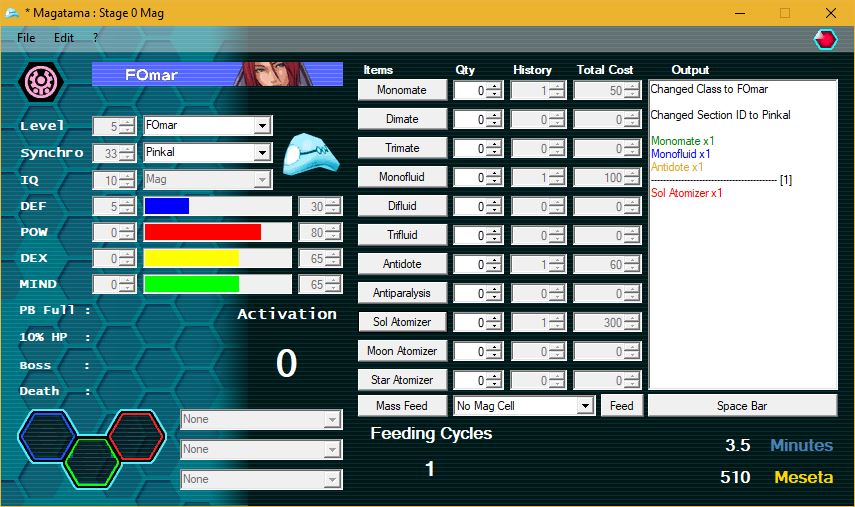855x507 pixels.
Task: Click the green photon blast hexagon slot
Action: pyautogui.click(x=92, y=462)
